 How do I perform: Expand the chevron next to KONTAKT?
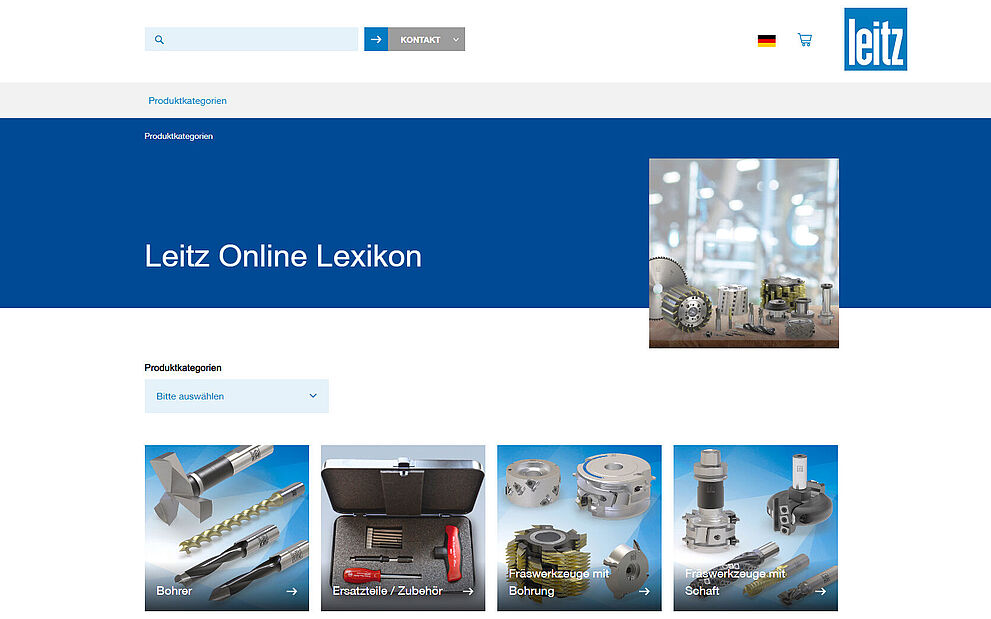click(x=456, y=39)
